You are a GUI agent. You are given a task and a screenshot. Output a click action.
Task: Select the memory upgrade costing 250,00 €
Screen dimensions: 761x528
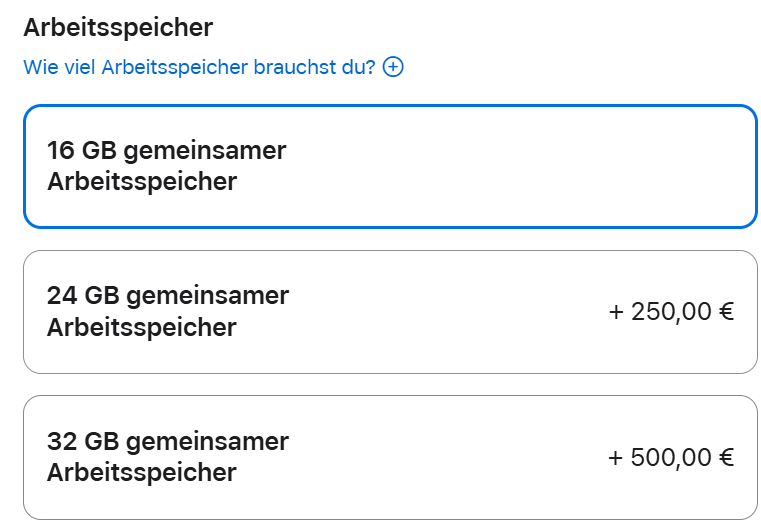(390, 311)
